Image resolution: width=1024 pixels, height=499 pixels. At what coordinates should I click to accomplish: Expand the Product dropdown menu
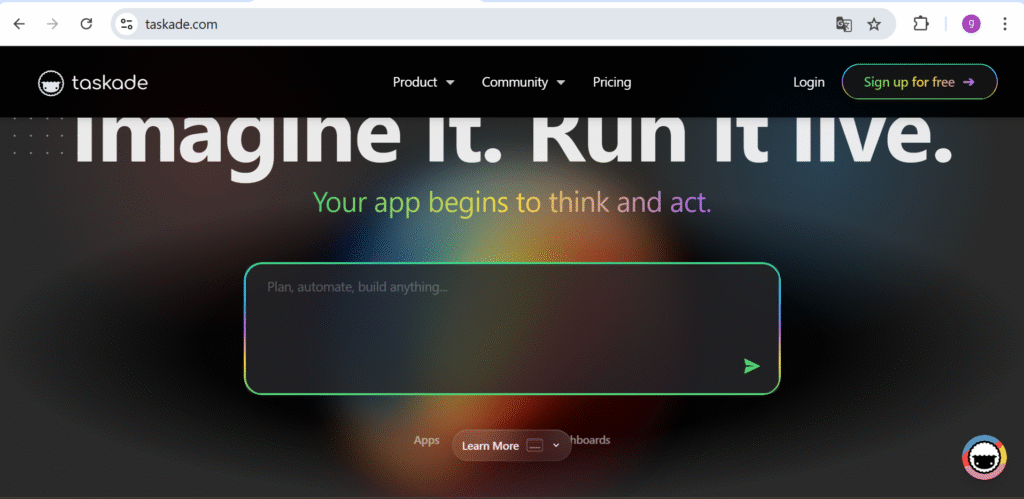423,82
